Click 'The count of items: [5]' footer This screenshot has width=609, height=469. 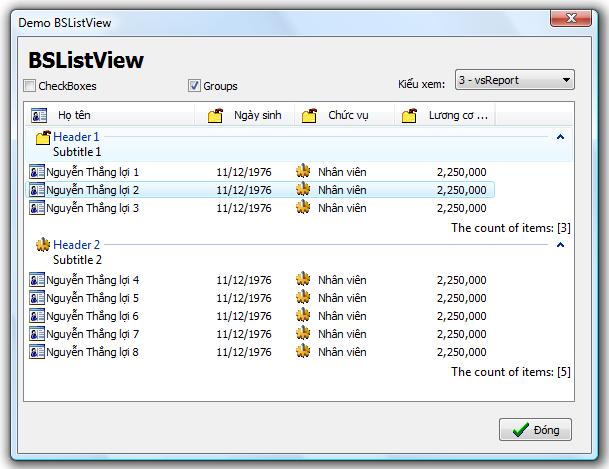tap(511, 372)
